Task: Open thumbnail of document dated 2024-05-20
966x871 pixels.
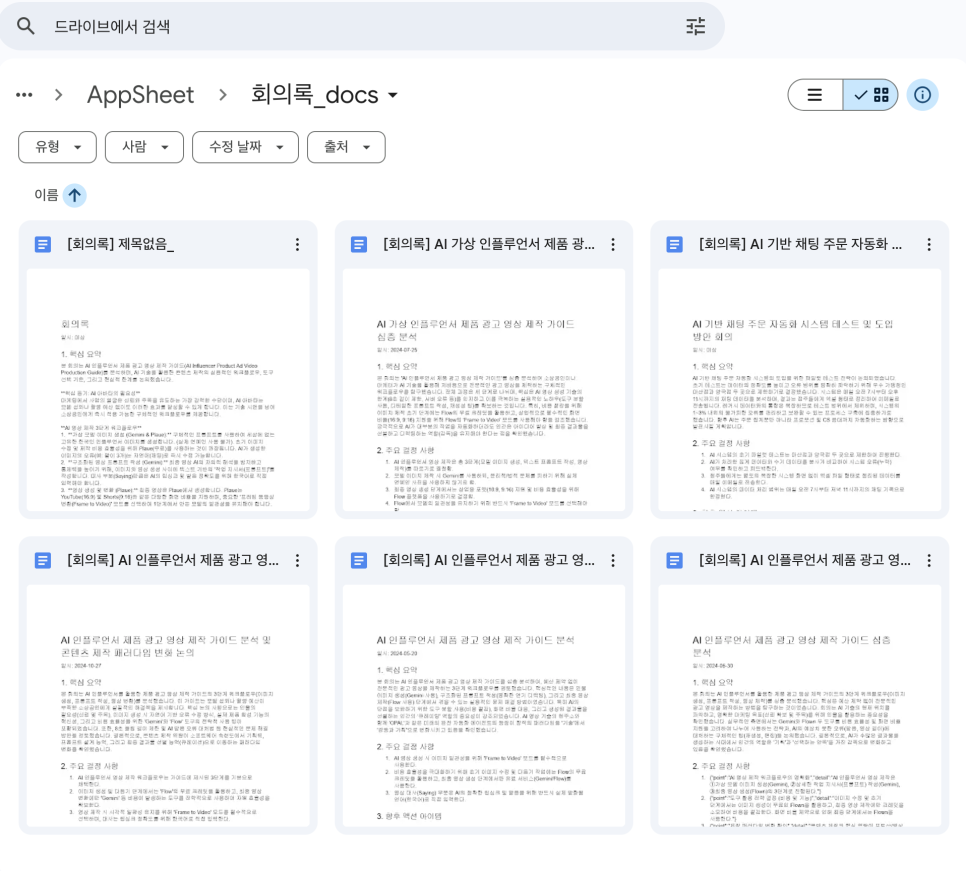Action: 484,706
